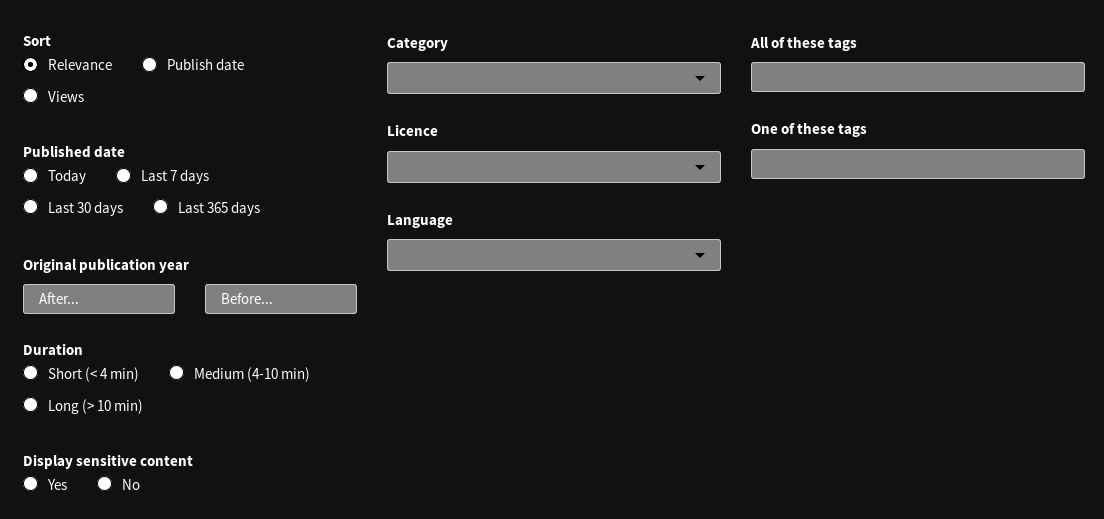Open the Language selector
This screenshot has height=519, width=1104.
click(553, 255)
